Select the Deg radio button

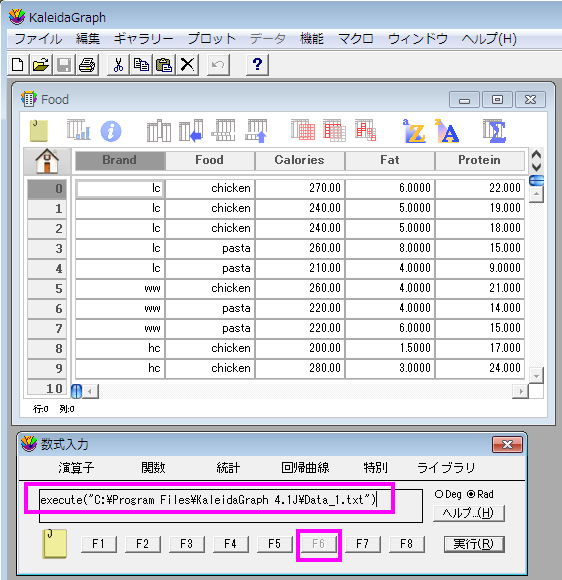tap(439, 494)
